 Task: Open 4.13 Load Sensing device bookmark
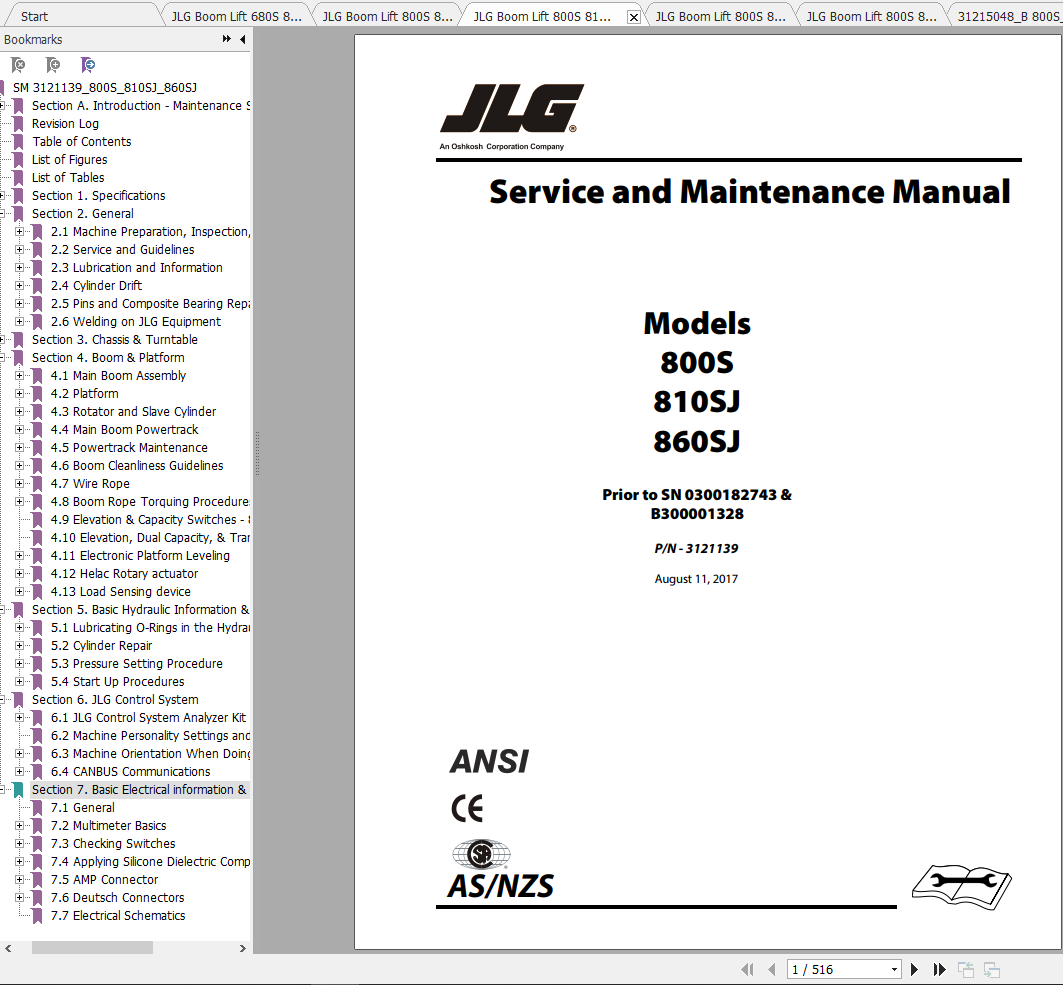[x=120, y=592]
